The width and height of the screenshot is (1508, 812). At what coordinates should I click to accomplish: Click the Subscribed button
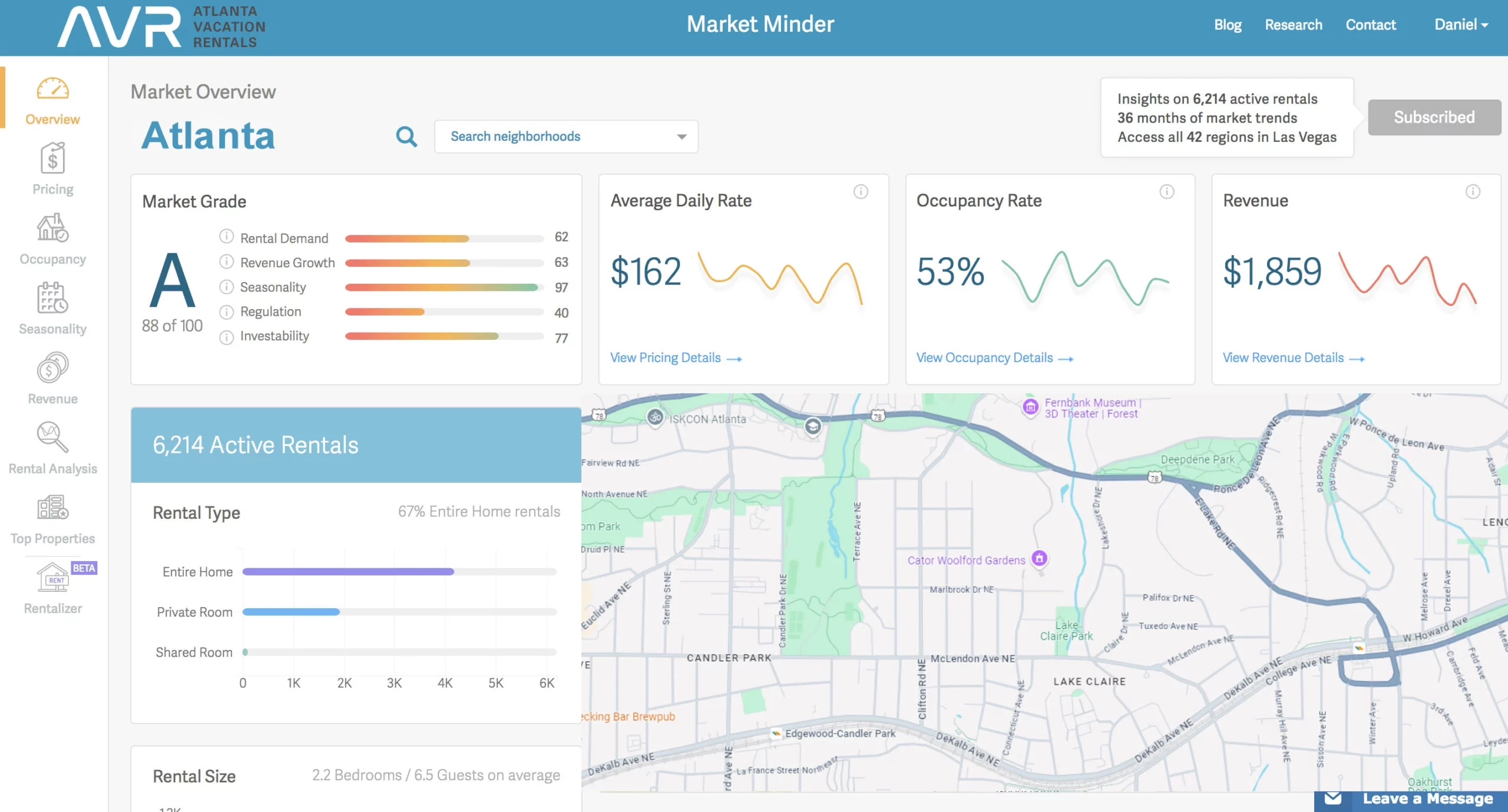pos(1434,117)
